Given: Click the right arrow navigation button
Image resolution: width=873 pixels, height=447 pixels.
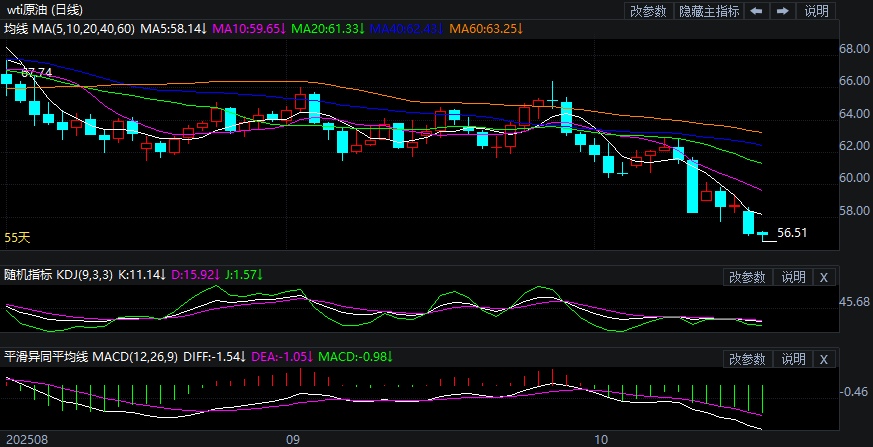Looking at the screenshot, I should click(x=783, y=11).
